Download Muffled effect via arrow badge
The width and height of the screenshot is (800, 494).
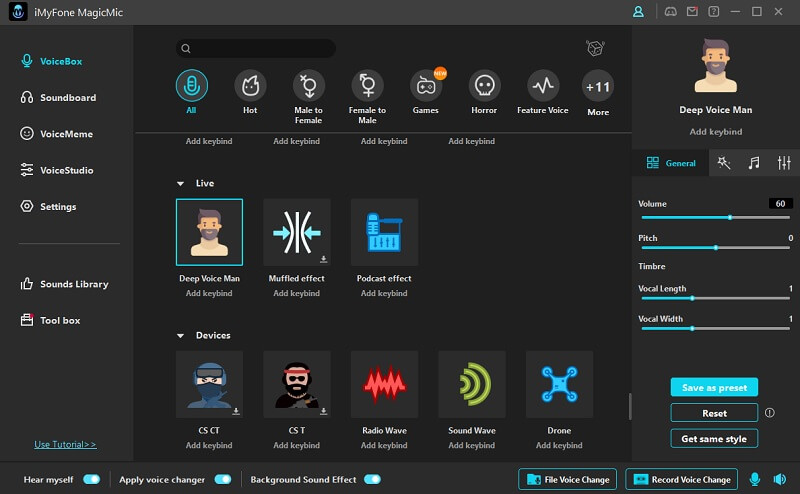[323, 259]
